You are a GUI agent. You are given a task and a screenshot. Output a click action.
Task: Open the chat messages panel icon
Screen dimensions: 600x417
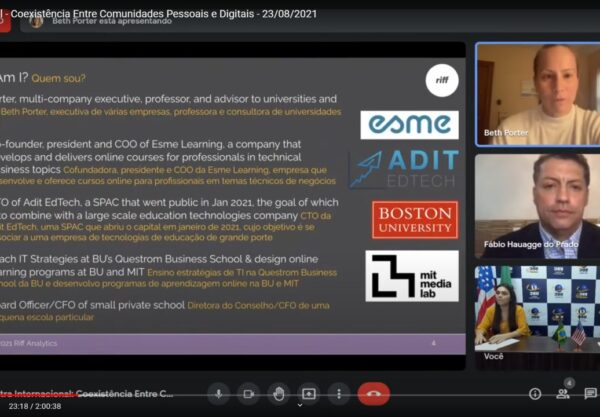click(590, 394)
